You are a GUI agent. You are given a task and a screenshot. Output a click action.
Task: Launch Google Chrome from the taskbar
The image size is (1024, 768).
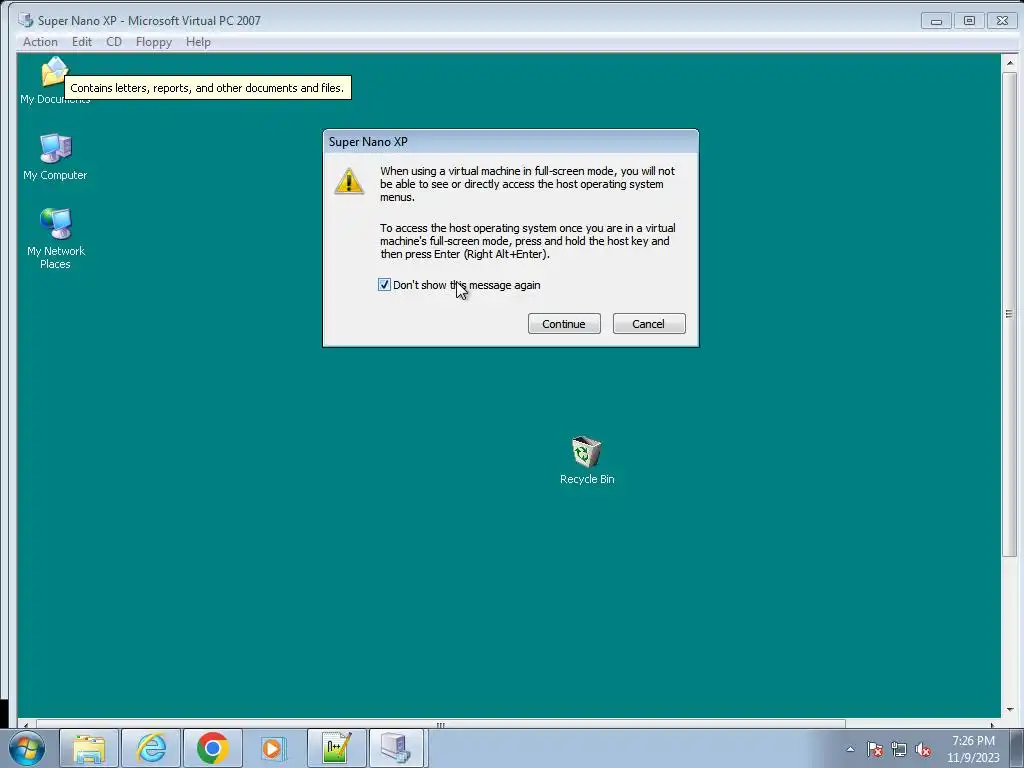click(x=213, y=748)
